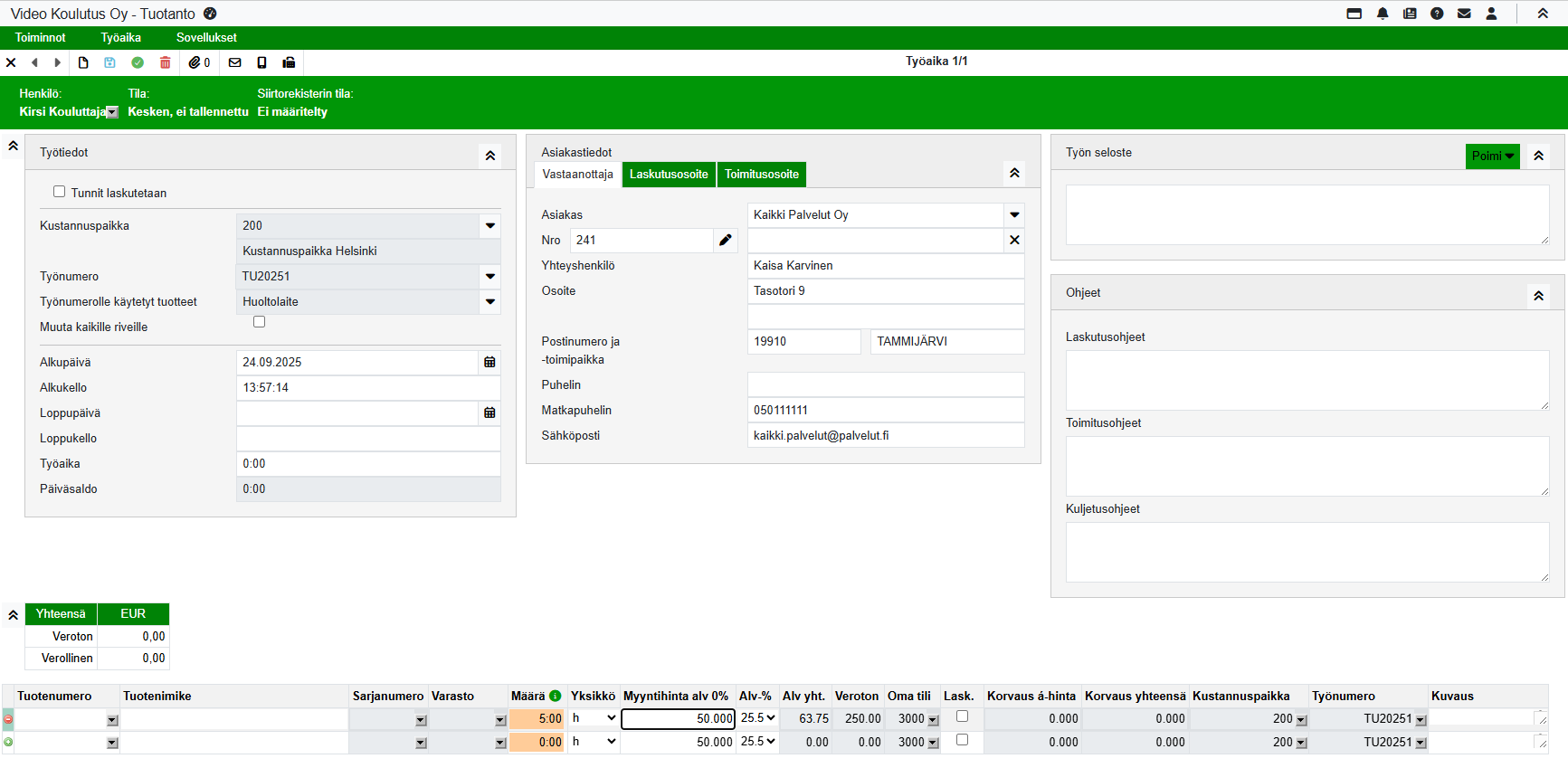
Task: Switch to the Laskutusosoite tab
Action: 669,175
